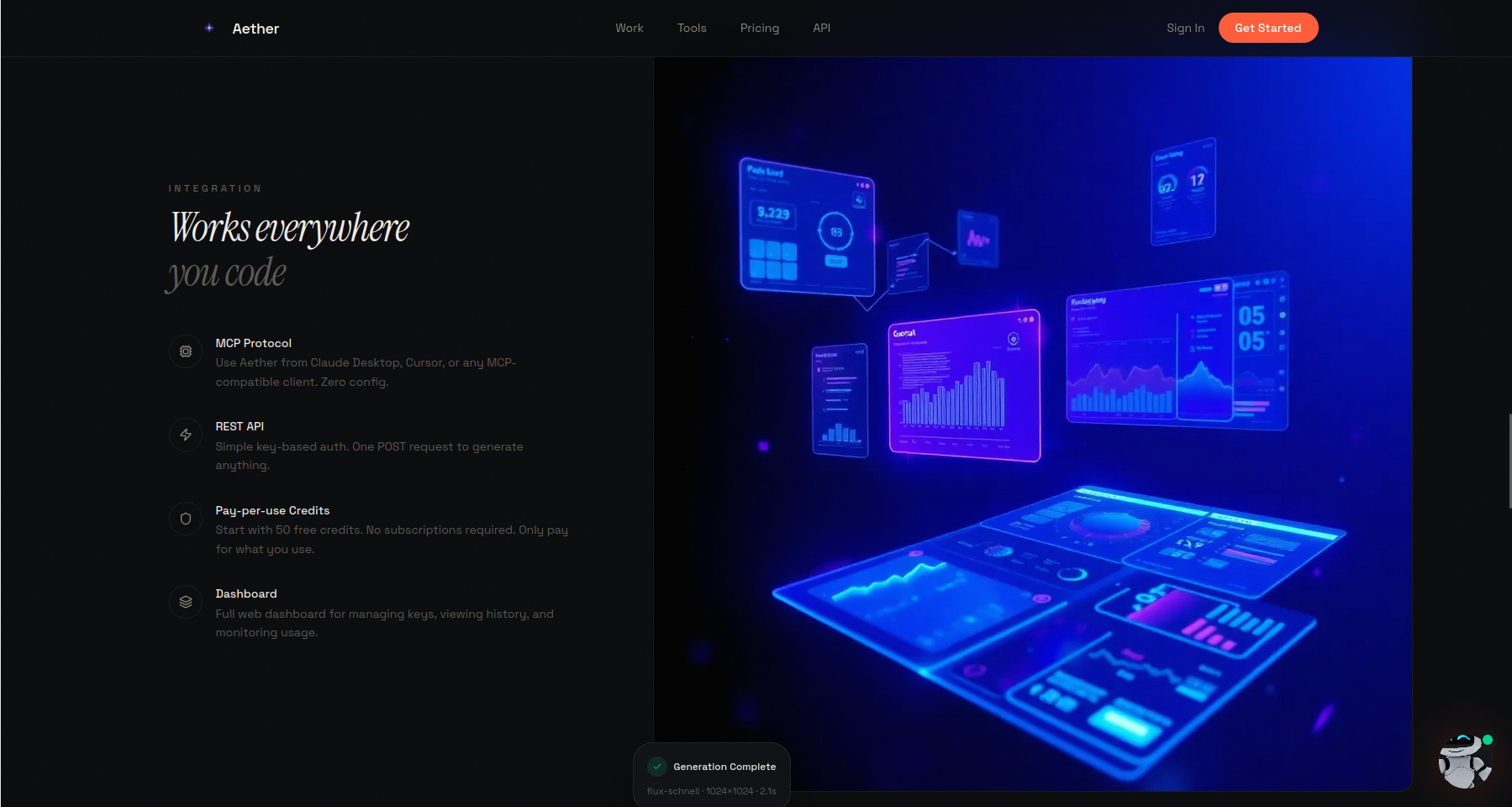Screen dimensions: 1512x807
Task: Click the Dashboard layers icon
Action: point(185,602)
